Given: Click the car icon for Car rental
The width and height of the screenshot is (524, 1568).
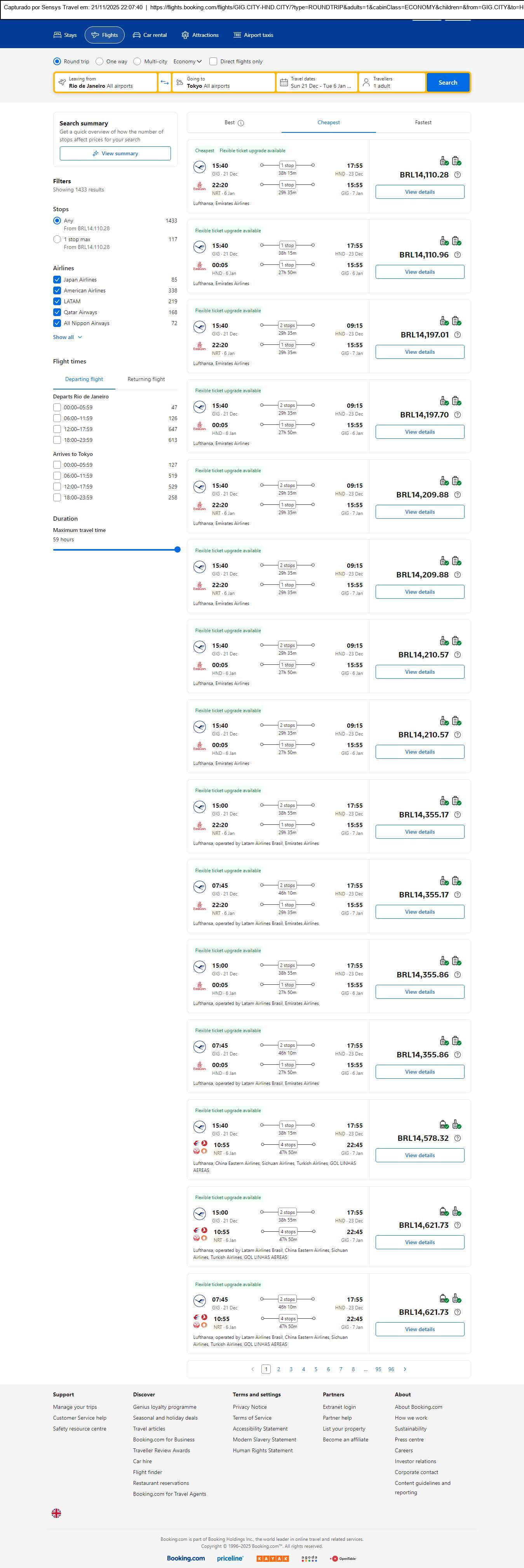Looking at the screenshot, I should (137, 35).
